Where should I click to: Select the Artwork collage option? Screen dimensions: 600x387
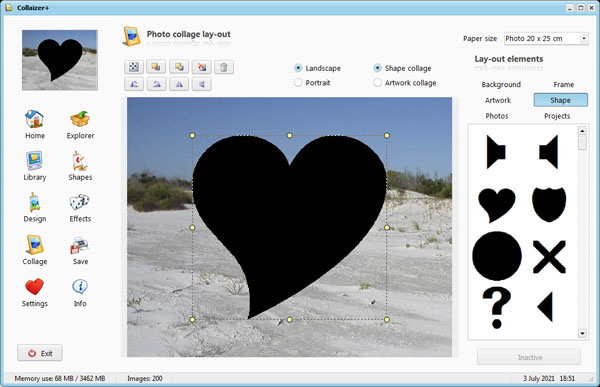(405, 83)
